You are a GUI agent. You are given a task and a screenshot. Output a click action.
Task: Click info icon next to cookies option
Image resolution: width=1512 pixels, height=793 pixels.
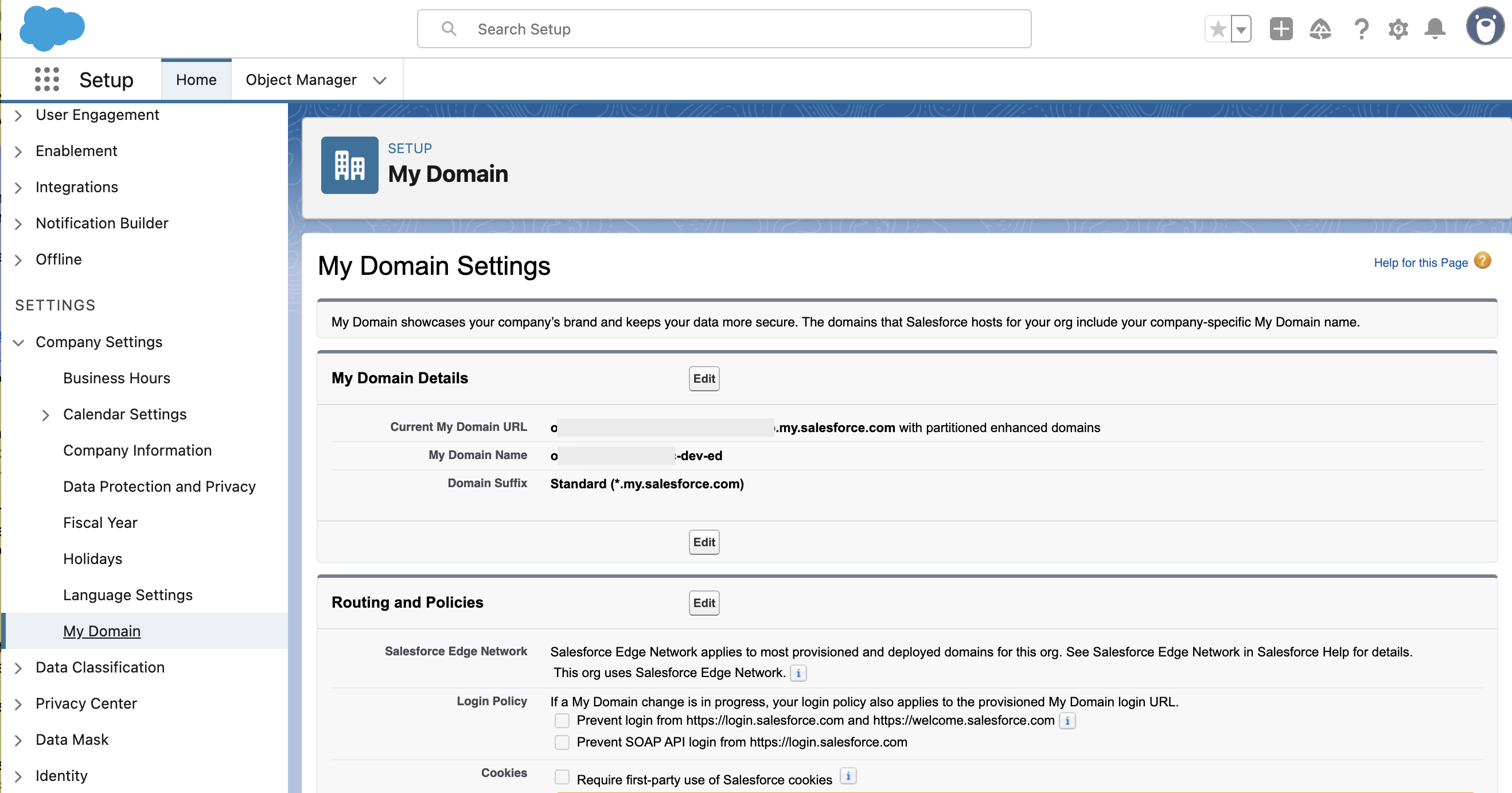tap(848, 776)
